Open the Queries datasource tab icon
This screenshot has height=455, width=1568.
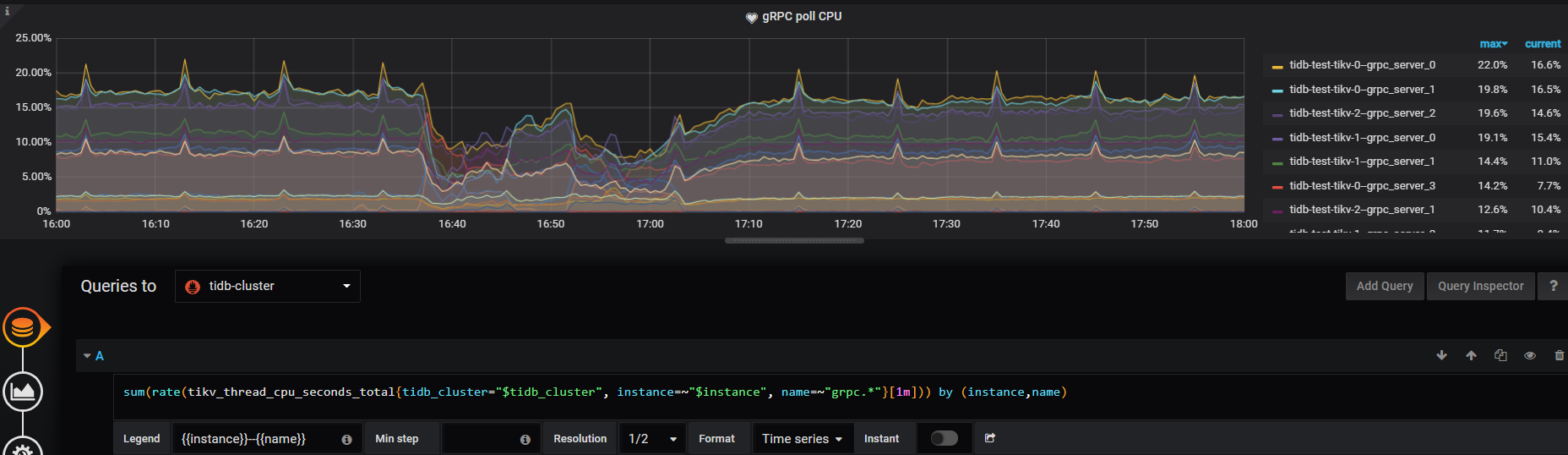(x=23, y=327)
